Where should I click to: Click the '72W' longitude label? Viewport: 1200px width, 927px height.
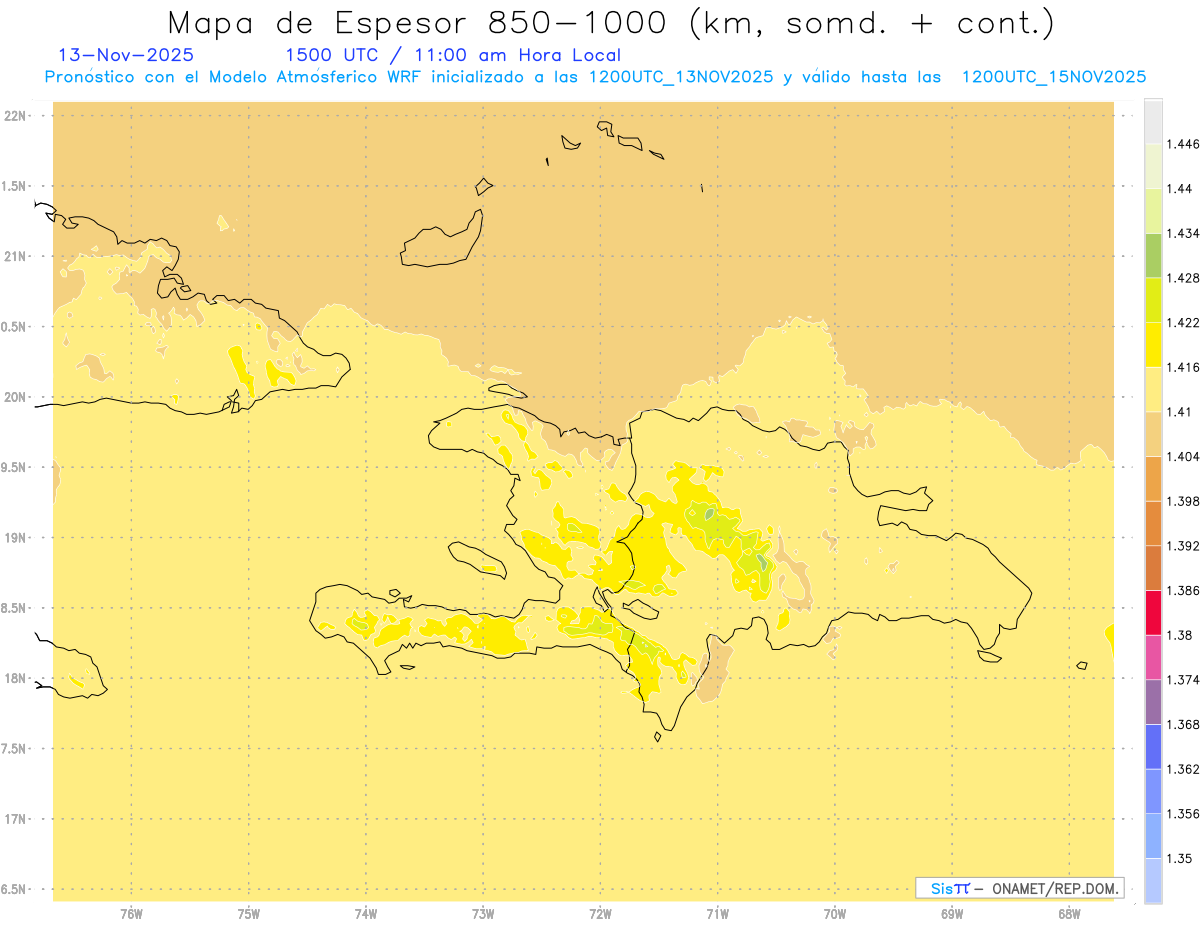[x=600, y=914]
